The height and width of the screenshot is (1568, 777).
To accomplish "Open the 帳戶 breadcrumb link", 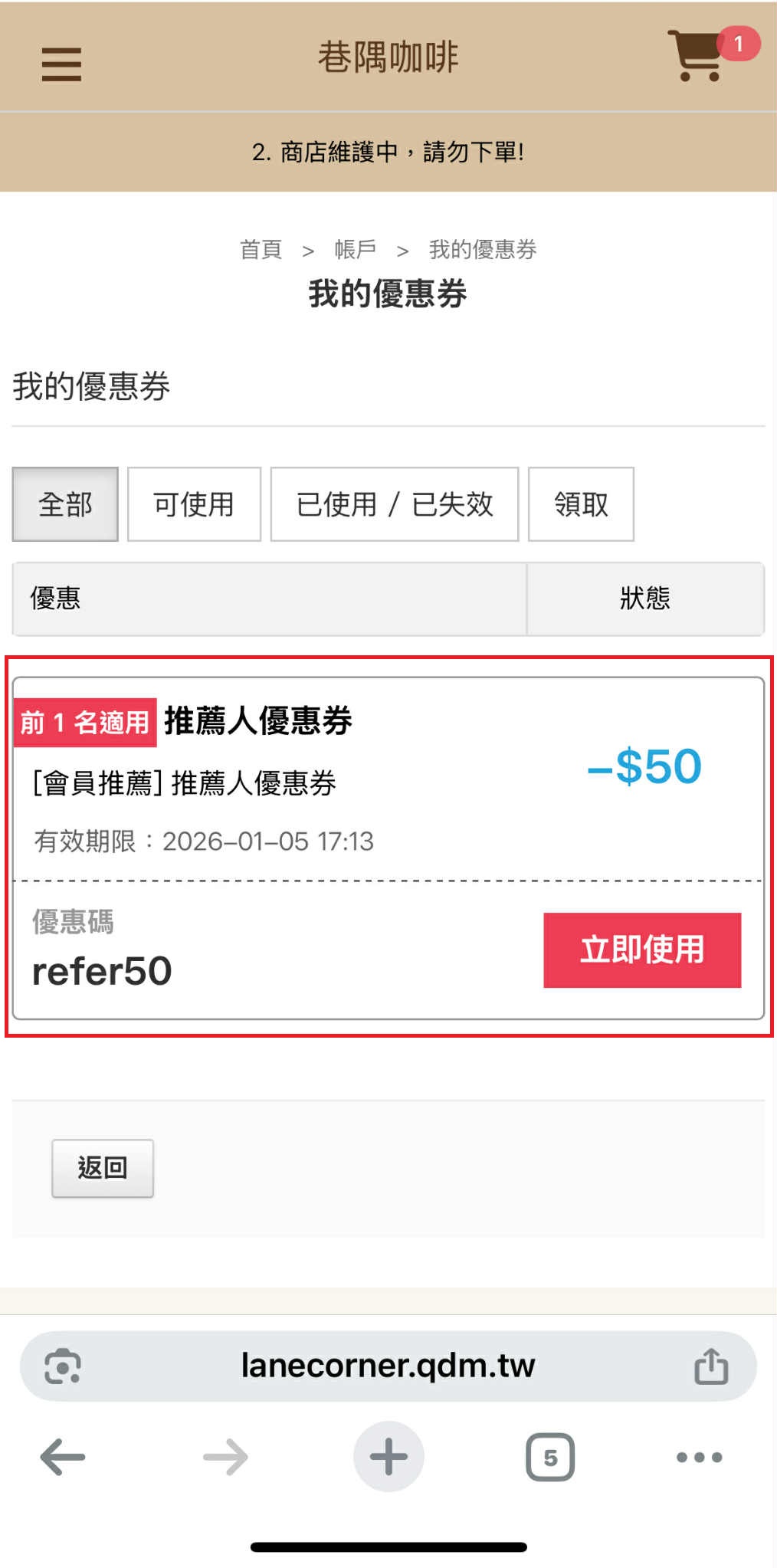I will 356,250.
